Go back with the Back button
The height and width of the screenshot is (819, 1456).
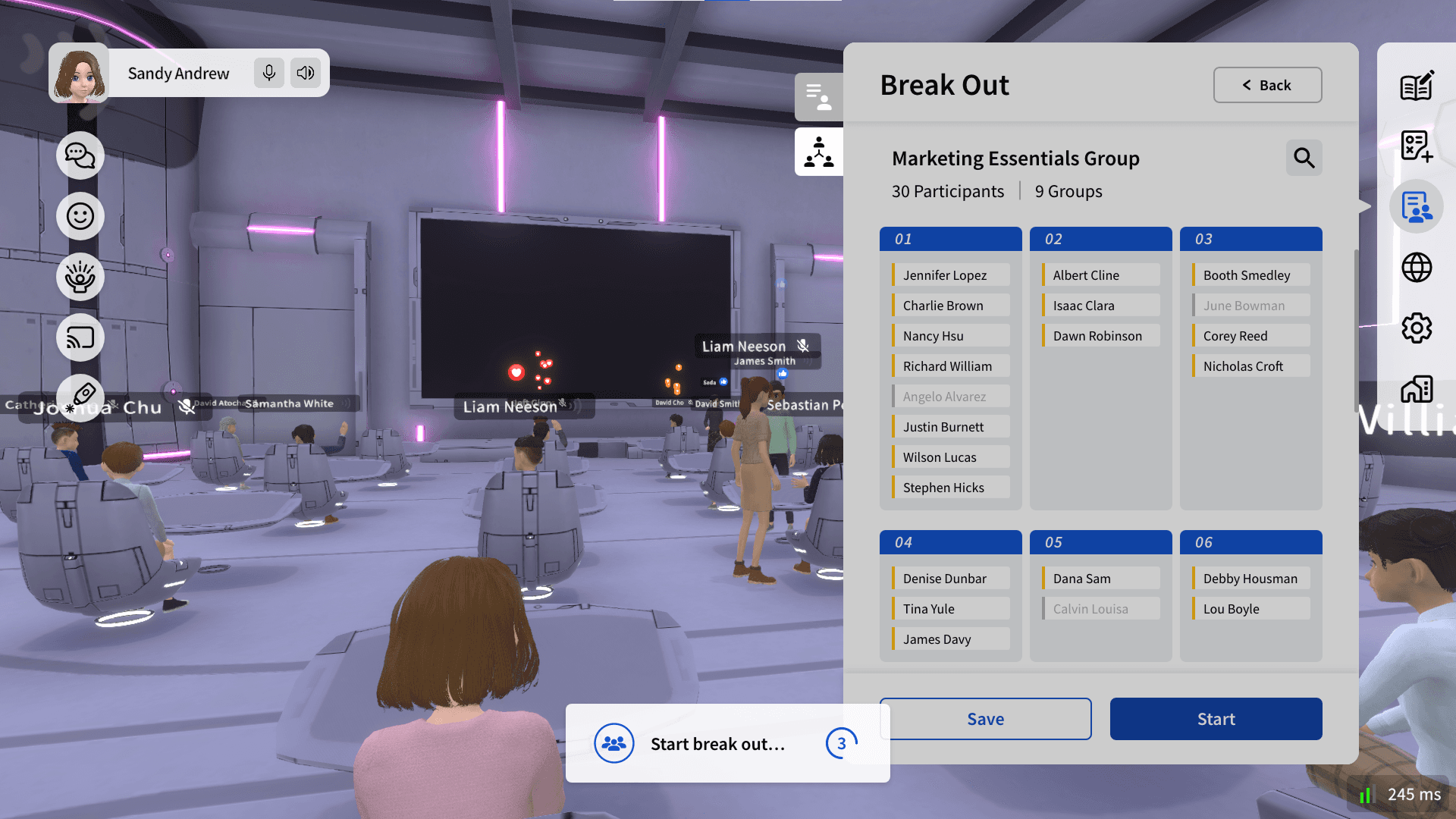[x=1267, y=85]
